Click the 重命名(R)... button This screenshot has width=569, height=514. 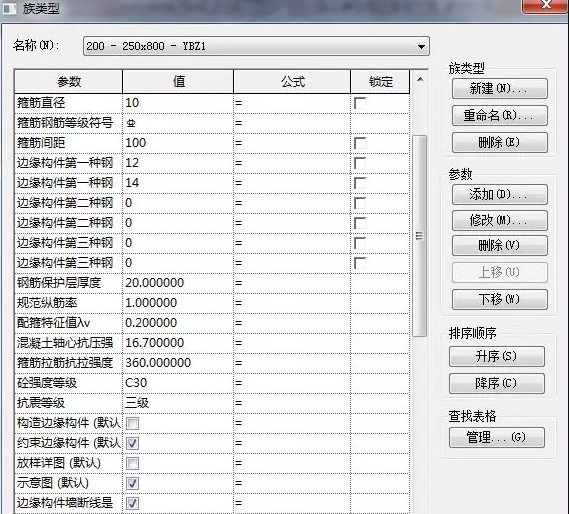[x=500, y=115]
